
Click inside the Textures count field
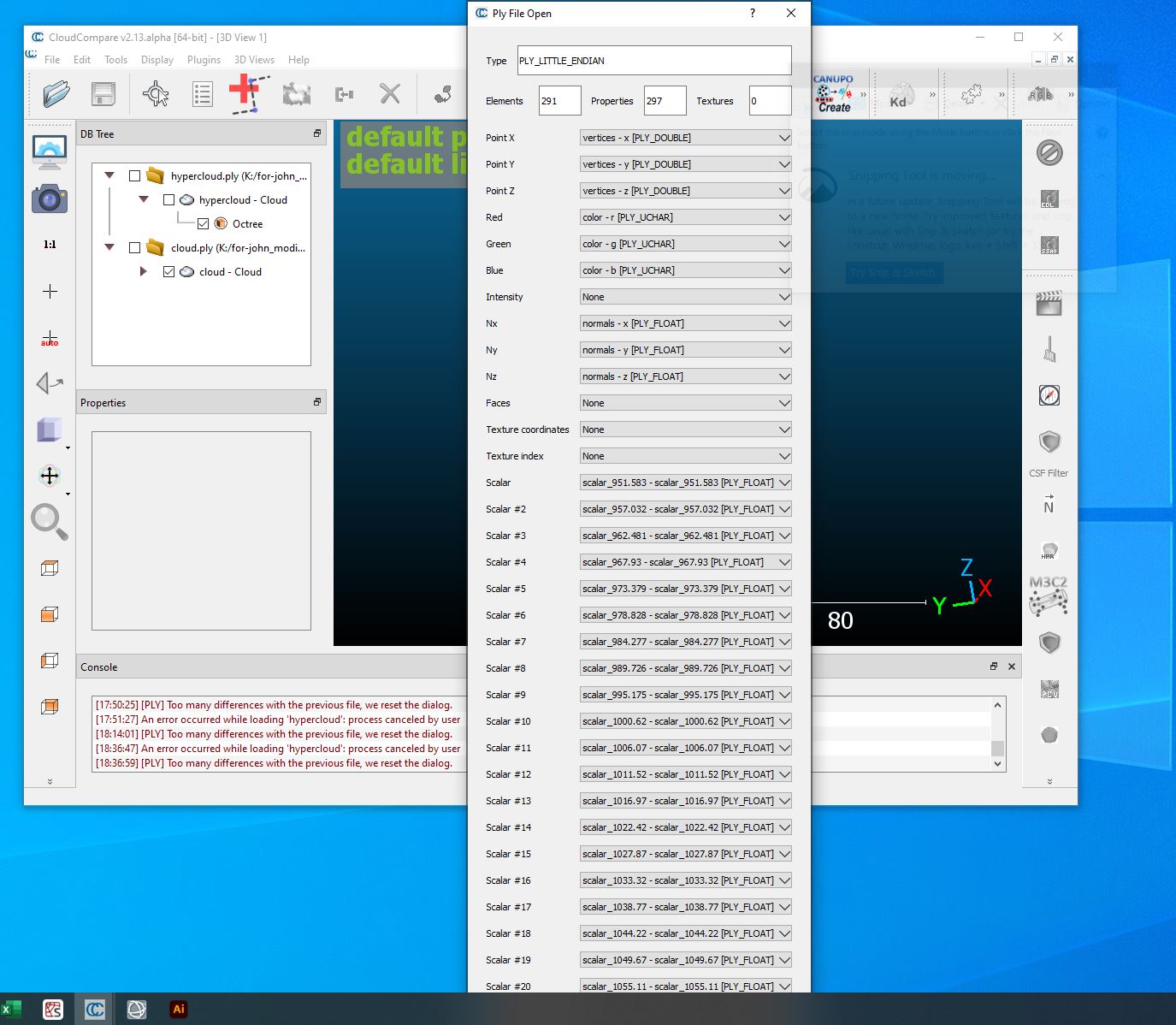[x=768, y=100]
